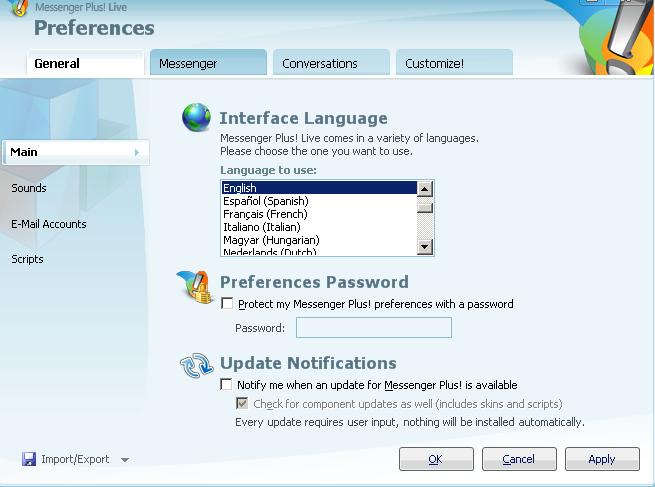Open the Conversations tab
The height and width of the screenshot is (487, 655).
point(330,63)
